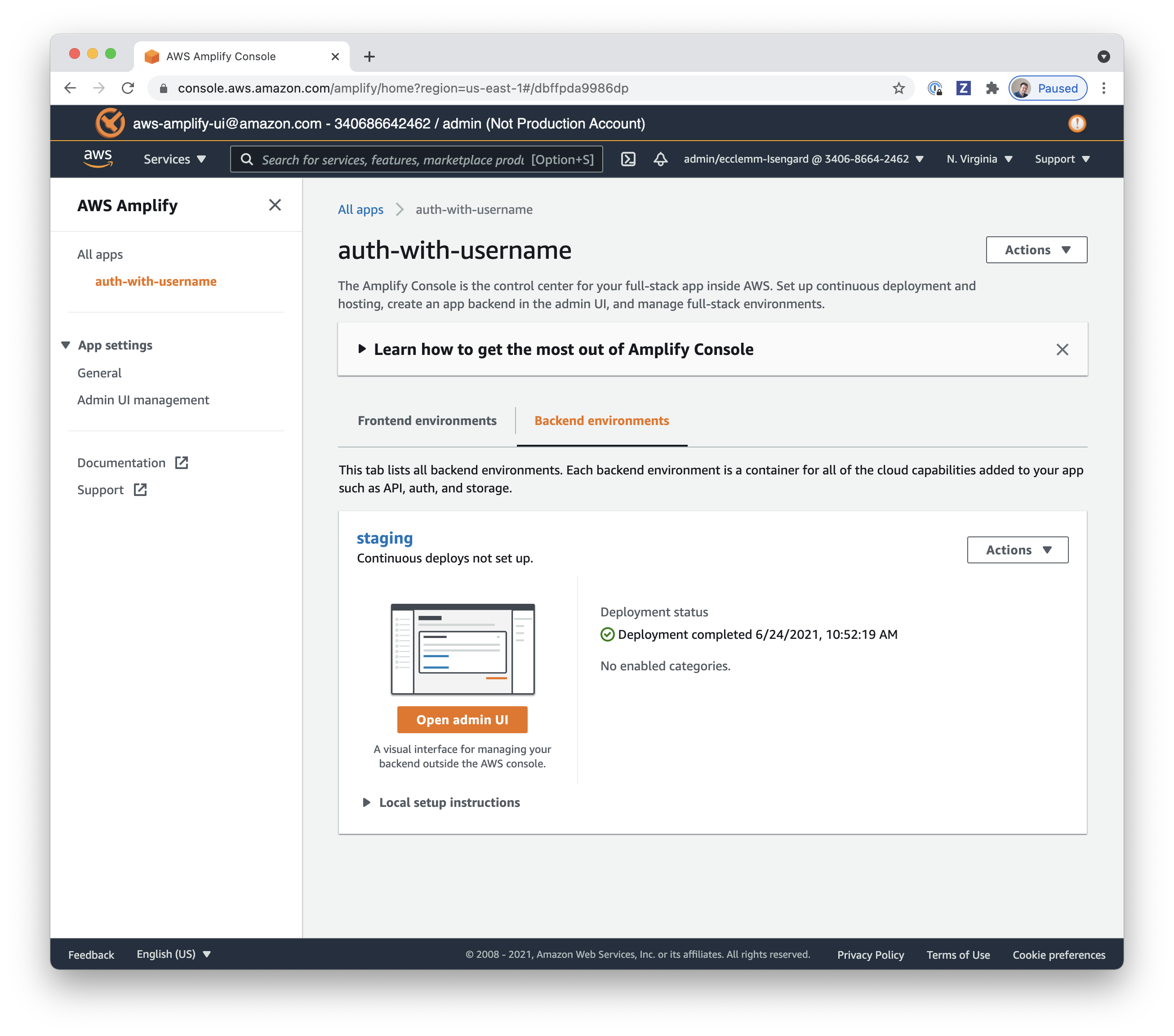The height and width of the screenshot is (1036, 1174).
Task: Click 'No enabled categories.' text
Action: click(x=665, y=666)
